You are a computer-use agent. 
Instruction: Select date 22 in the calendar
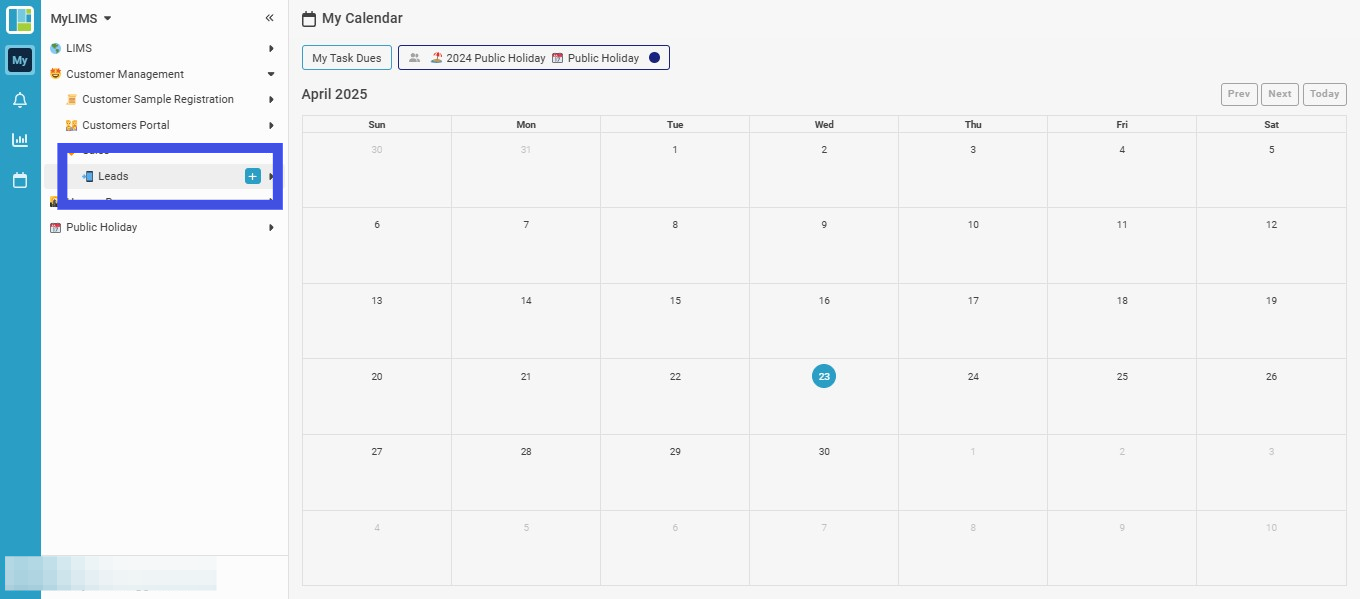675,376
